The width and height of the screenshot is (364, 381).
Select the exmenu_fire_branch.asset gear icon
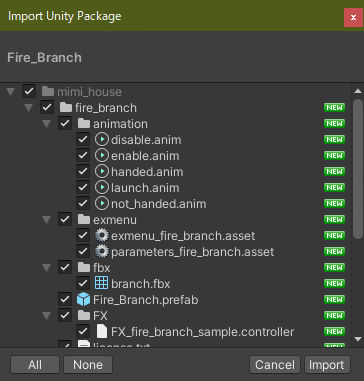coord(102,236)
